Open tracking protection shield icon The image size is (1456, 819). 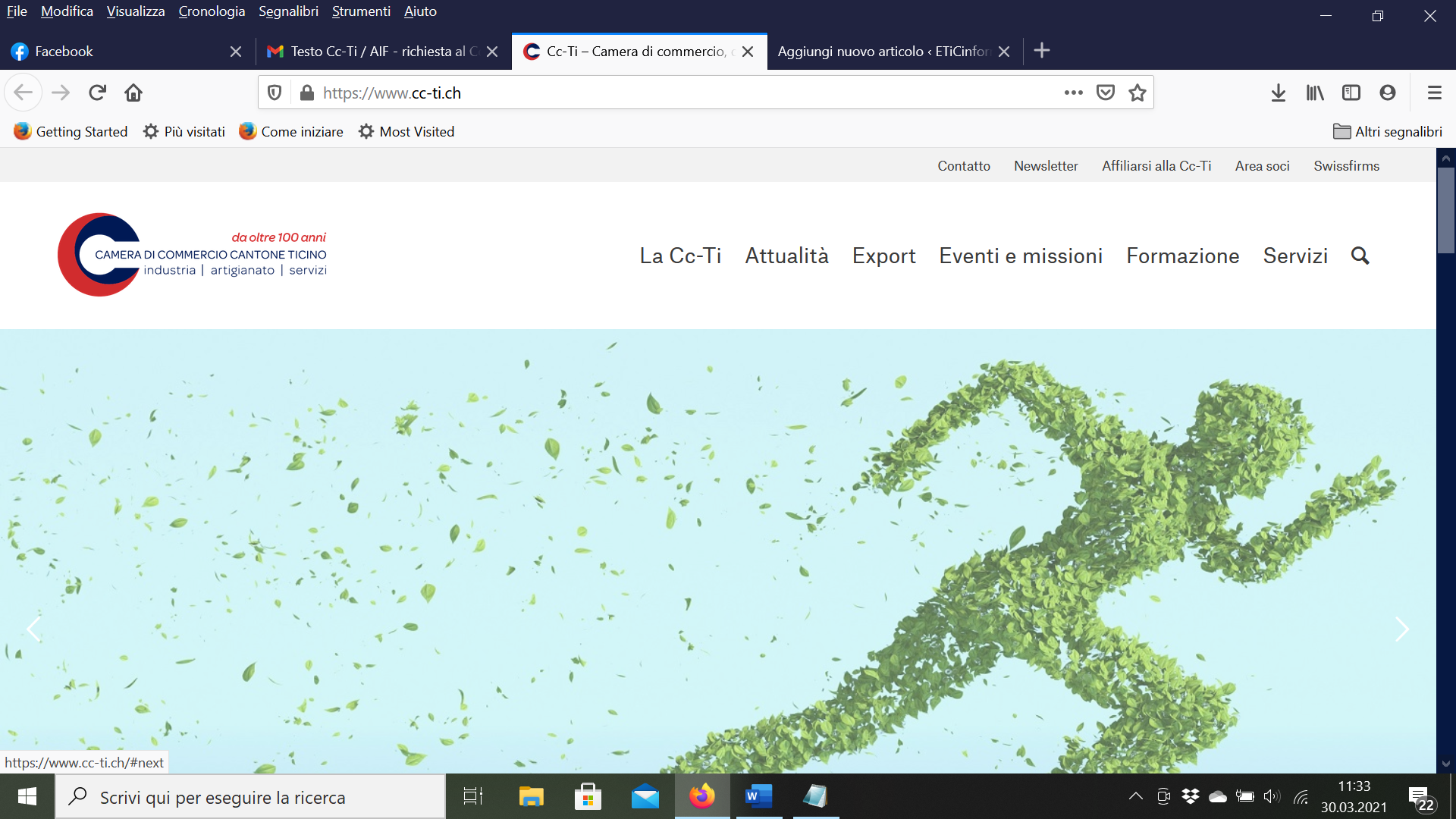coord(275,93)
